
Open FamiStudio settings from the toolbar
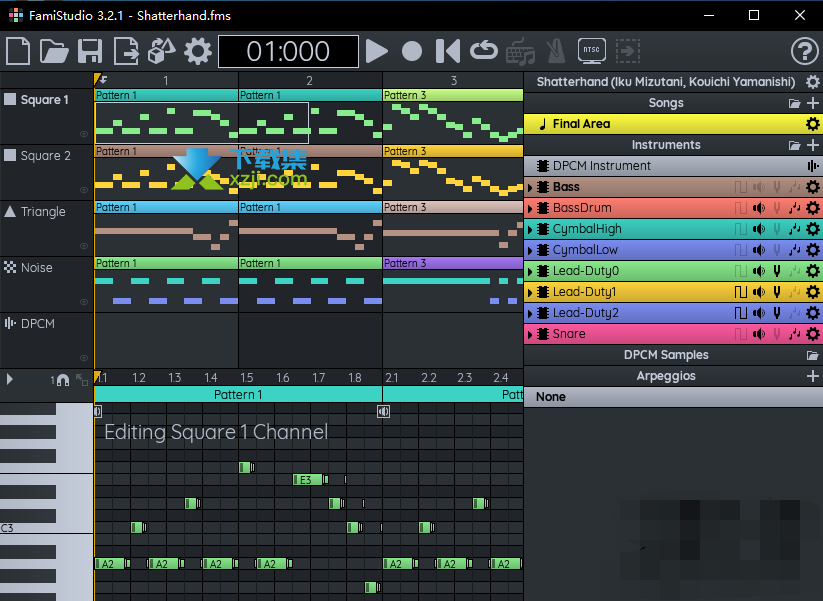point(198,51)
